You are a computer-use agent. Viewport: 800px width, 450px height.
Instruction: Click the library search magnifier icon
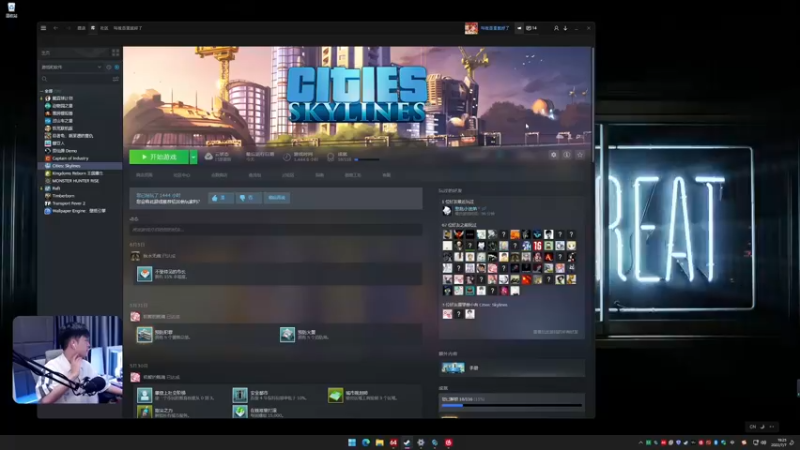point(44,79)
